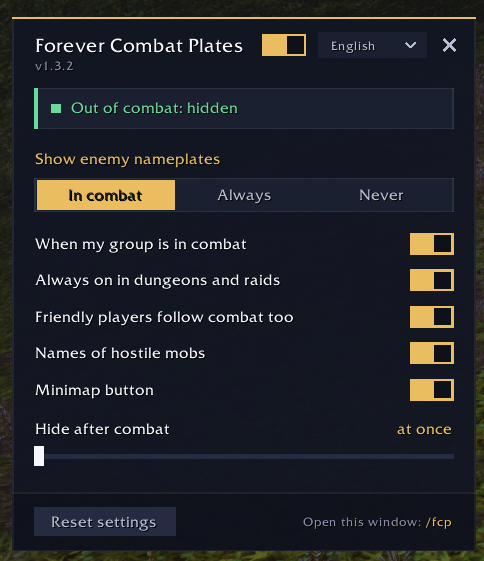This screenshot has height=561, width=484.
Task: Toggle Always on in dungeons and raids
Action: [432, 280]
